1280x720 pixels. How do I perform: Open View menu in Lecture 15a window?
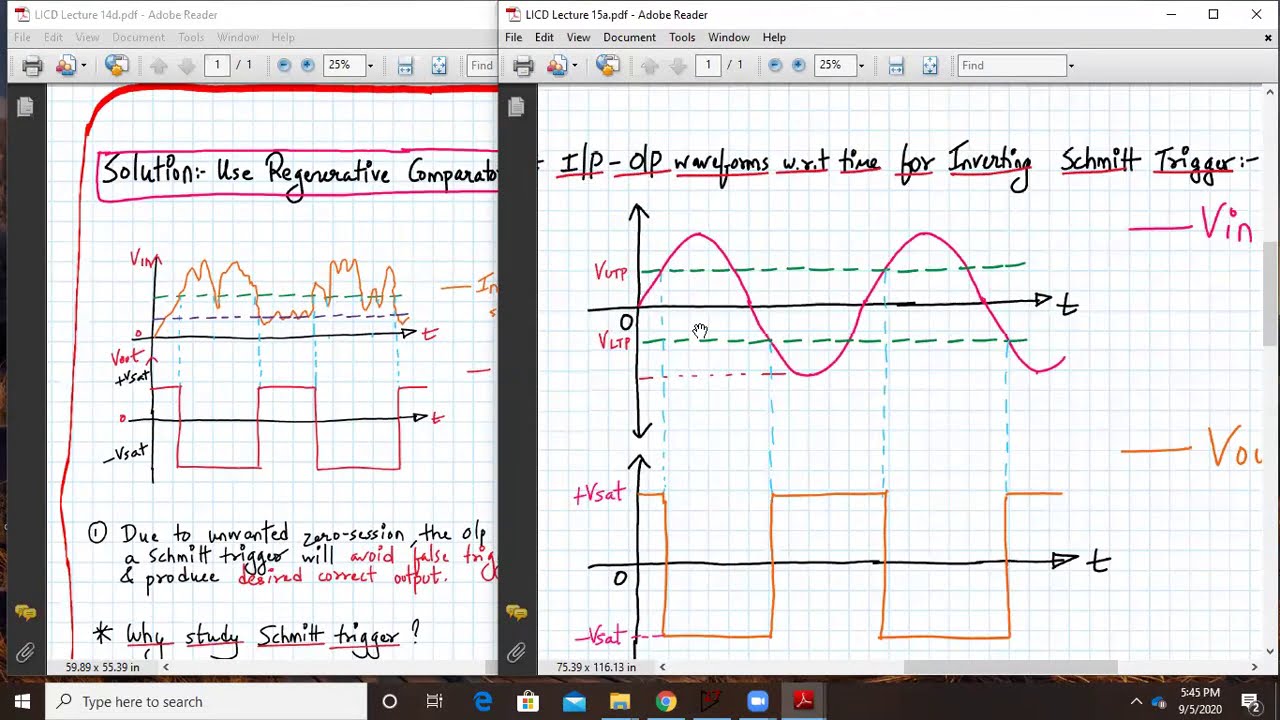click(x=578, y=37)
